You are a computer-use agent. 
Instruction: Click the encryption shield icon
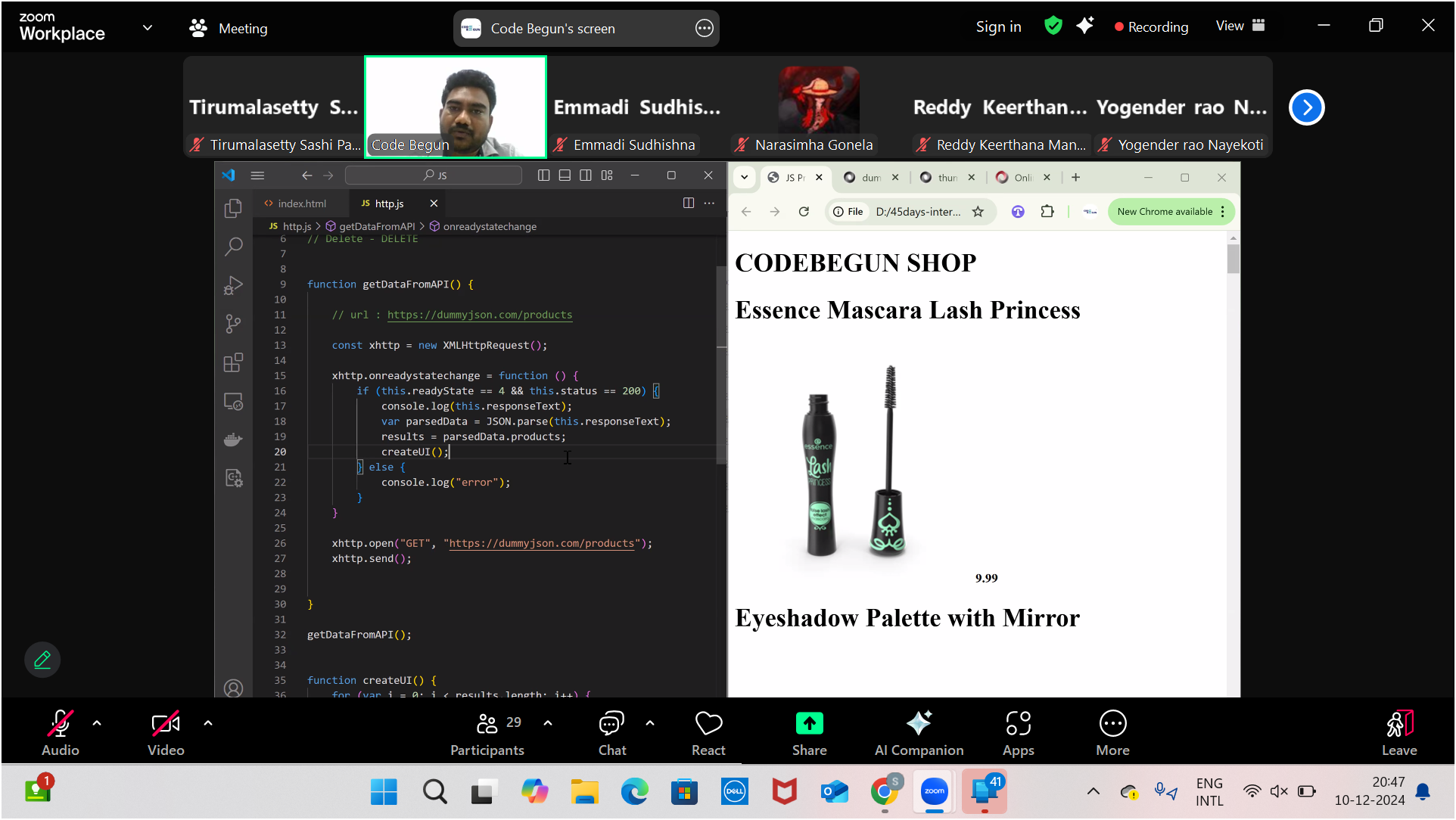click(1053, 26)
